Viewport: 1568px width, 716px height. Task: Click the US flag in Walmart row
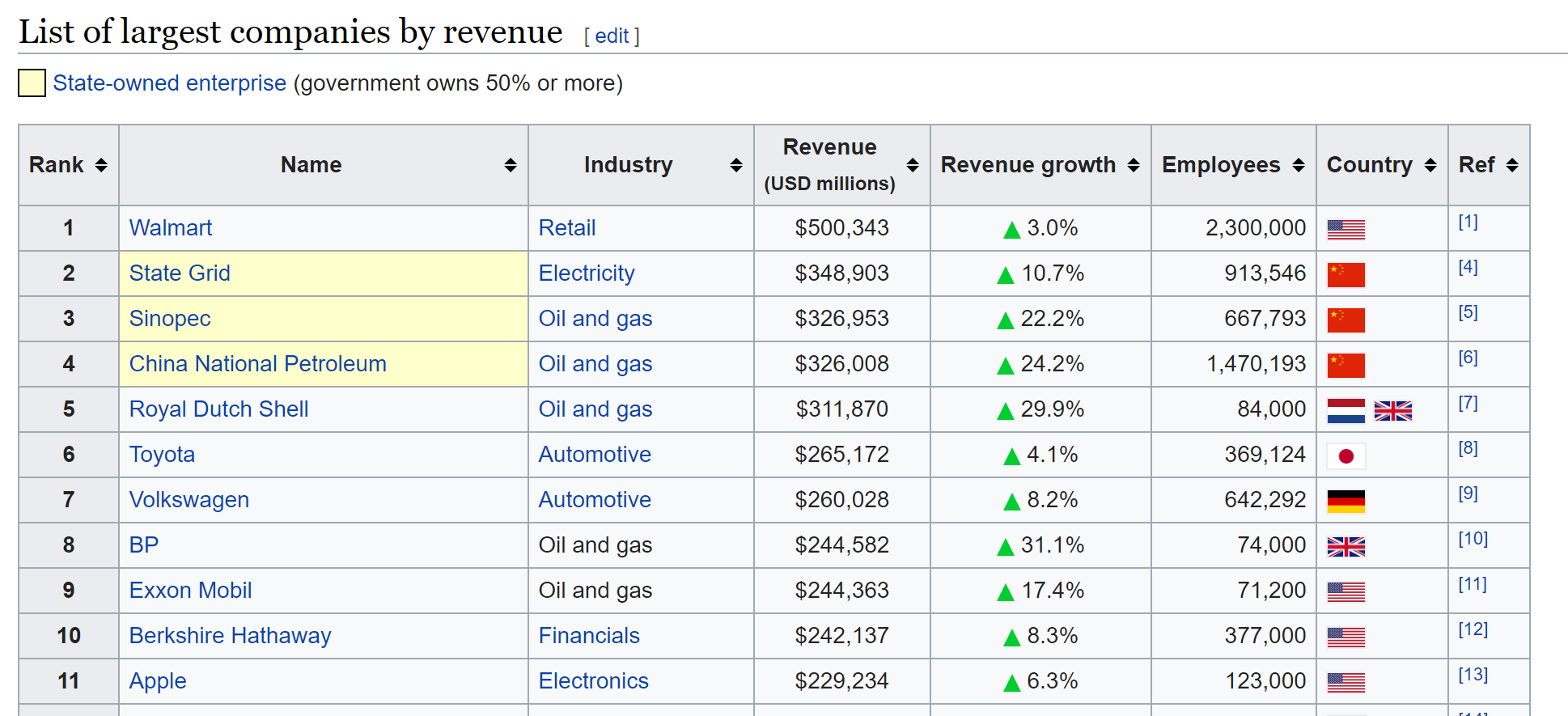click(1346, 230)
